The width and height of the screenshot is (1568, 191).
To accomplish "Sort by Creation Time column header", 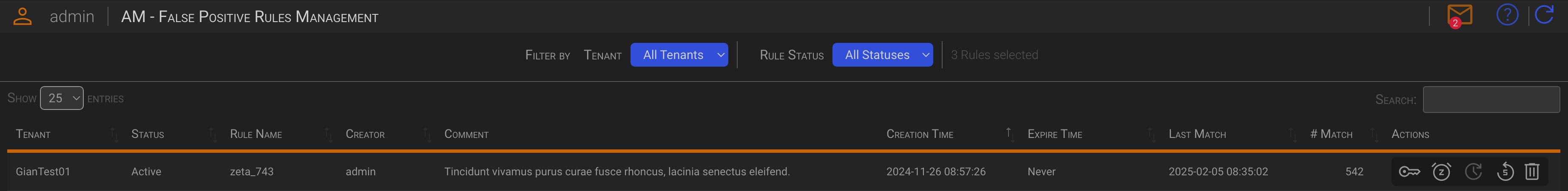I will (x=919, y=135).
